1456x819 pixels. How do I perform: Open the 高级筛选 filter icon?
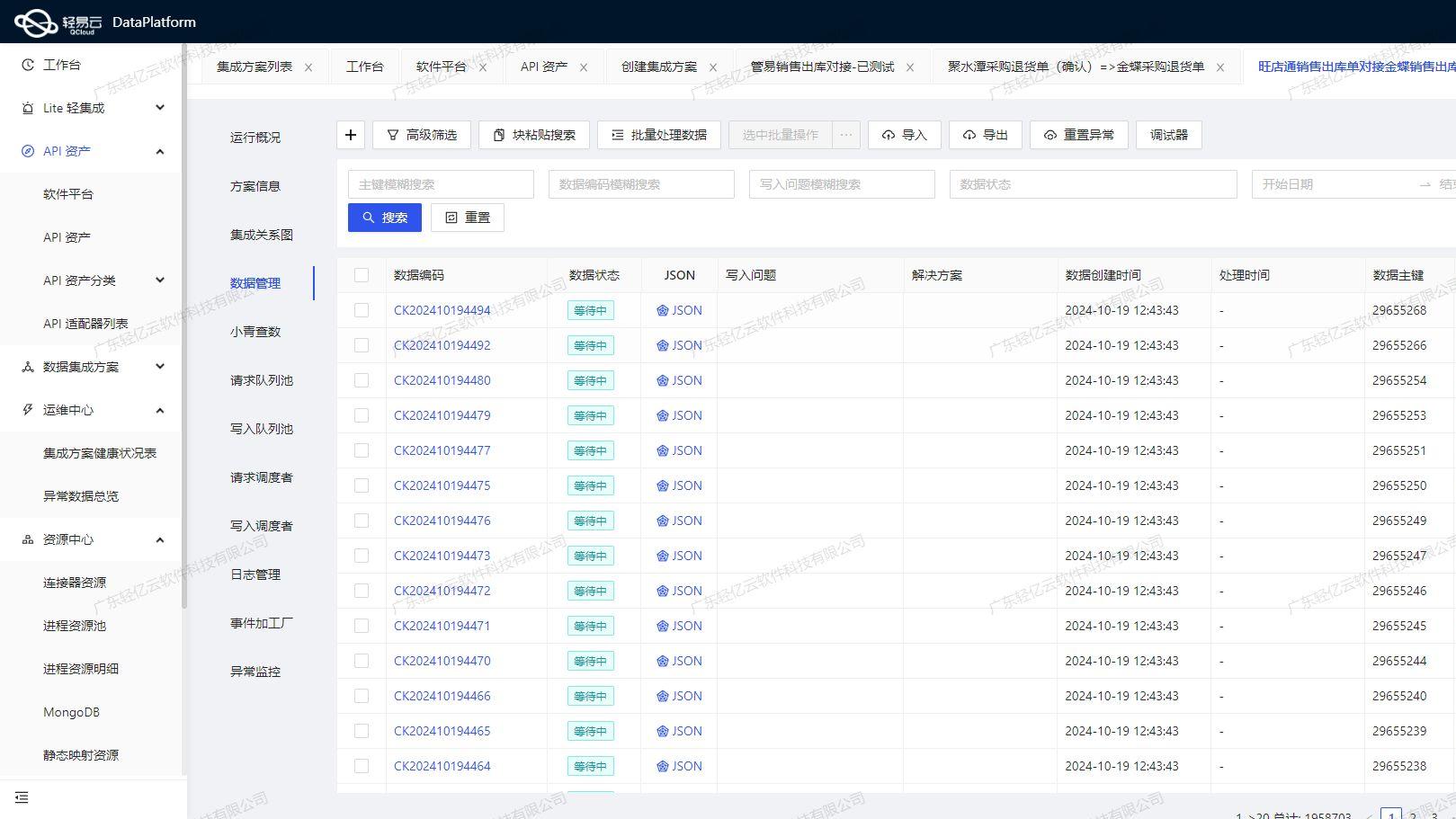pyautogui.click(x=394, y=135)
